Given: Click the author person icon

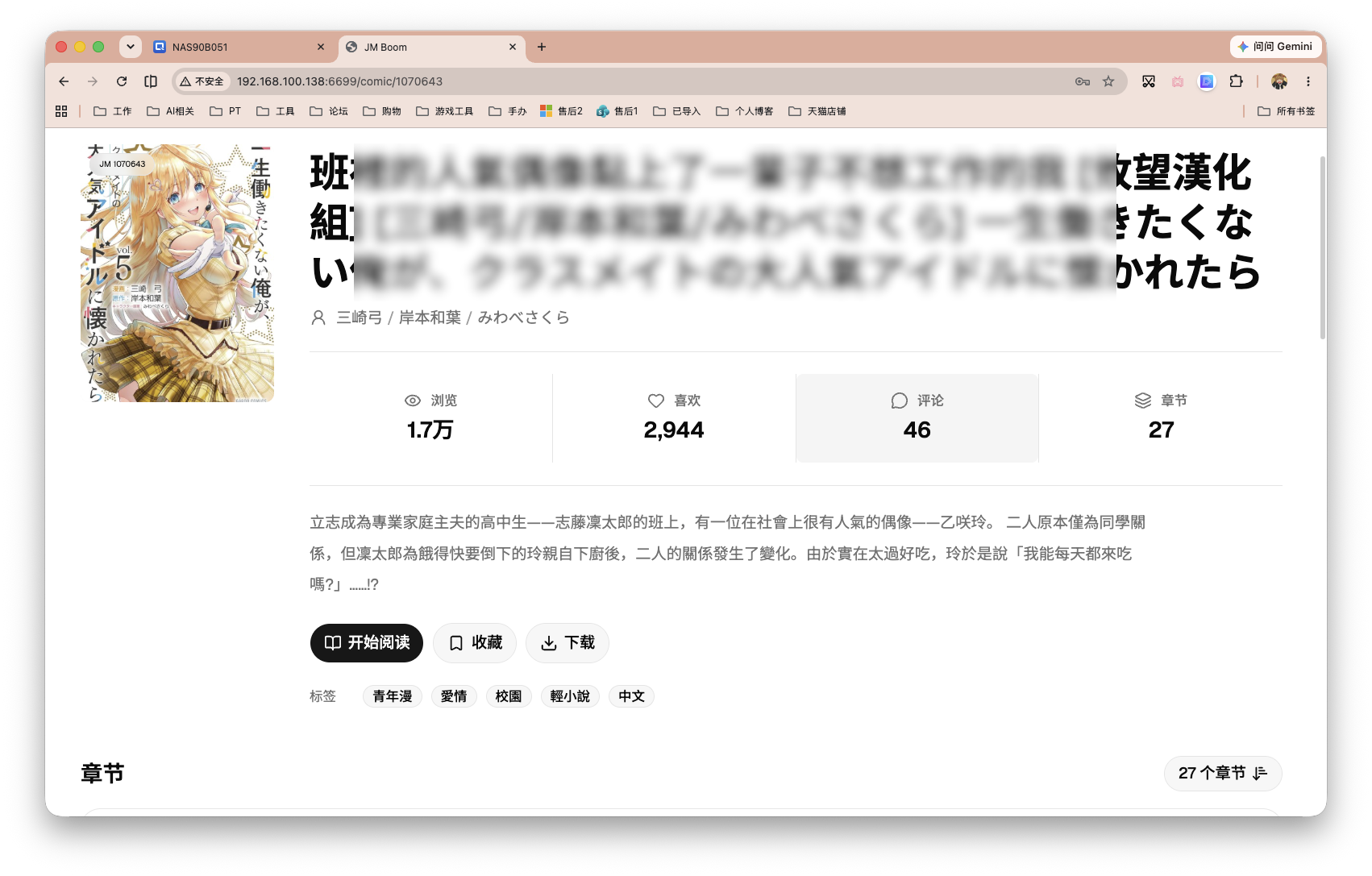Looking at the screenshot, I should [318, 318].
